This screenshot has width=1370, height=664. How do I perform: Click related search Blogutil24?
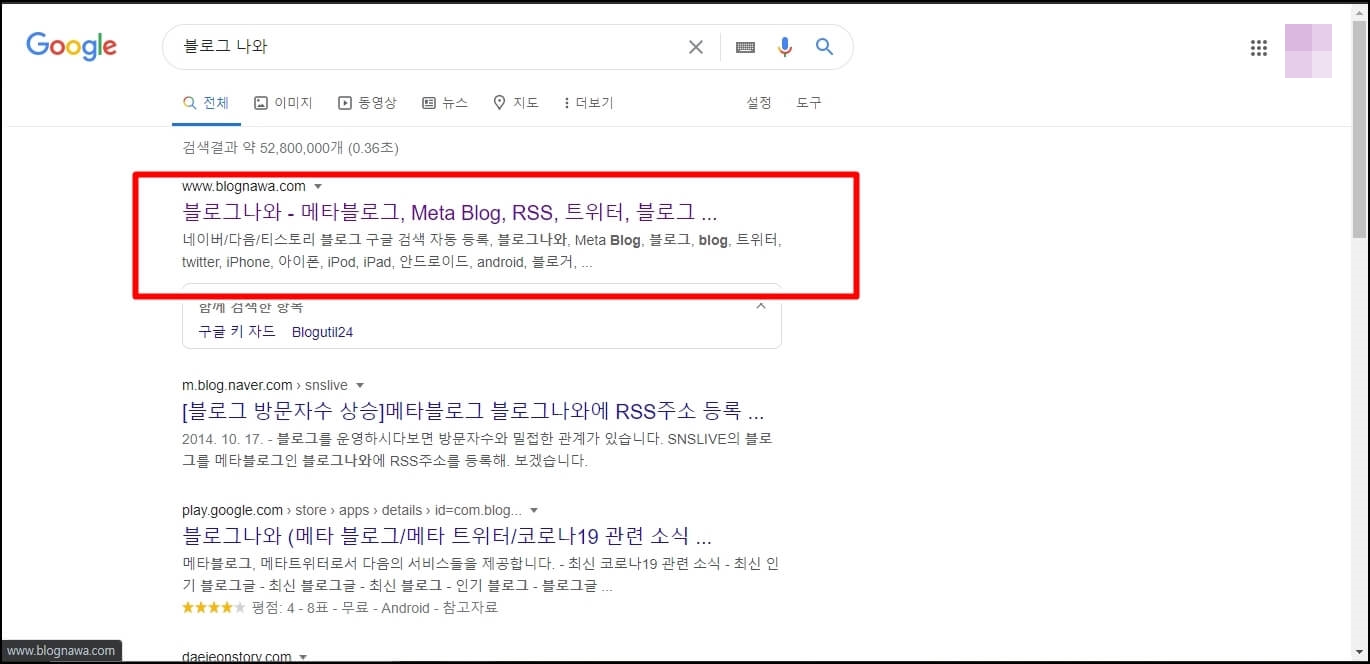tap(322, 332)
